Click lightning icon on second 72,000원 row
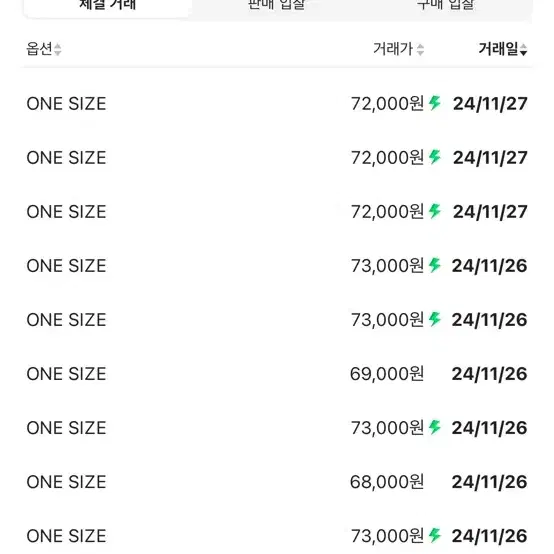554x554 pixels. (x=435, y=157)
